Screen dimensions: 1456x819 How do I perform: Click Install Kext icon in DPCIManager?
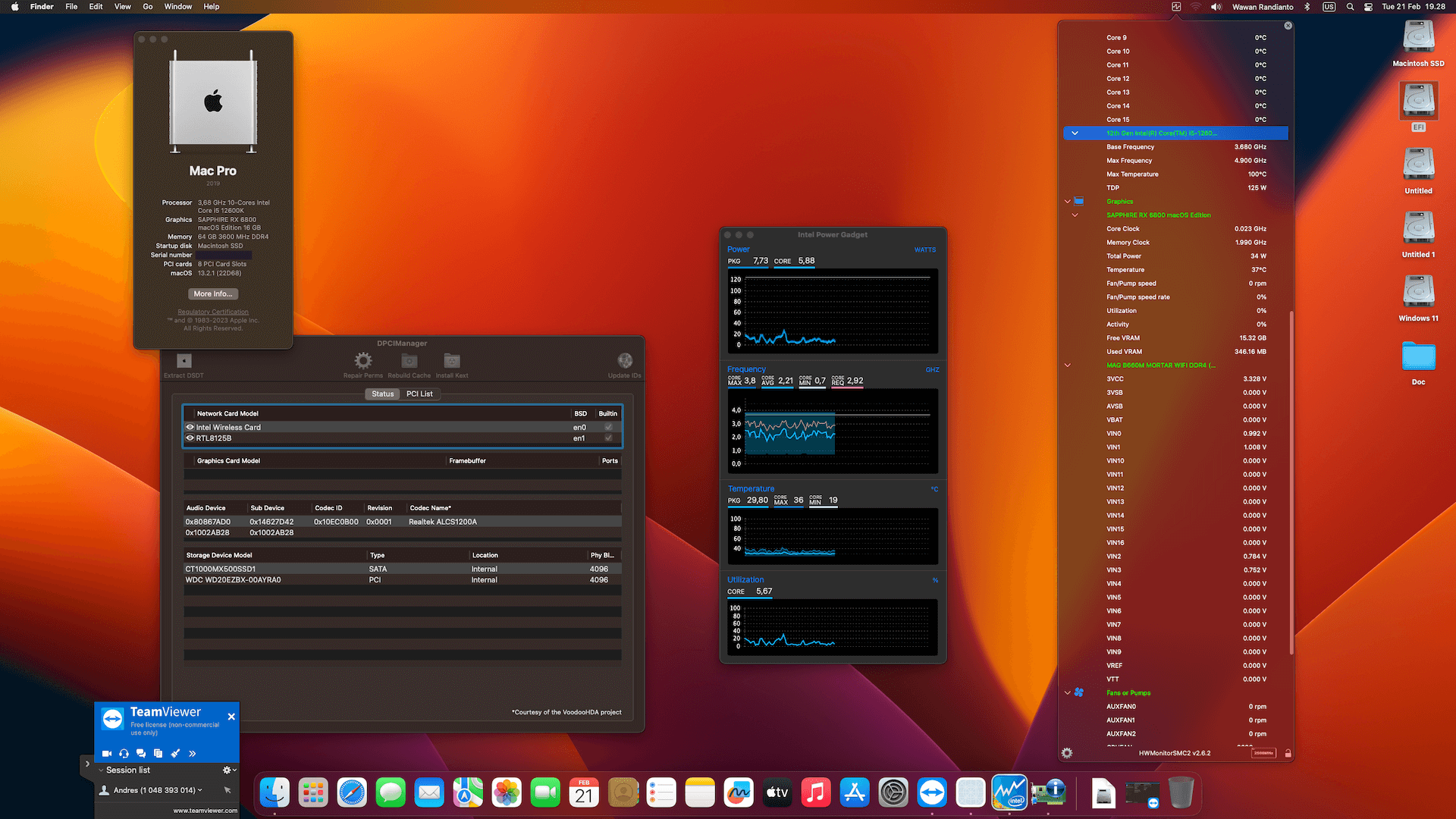pos(452,361)
